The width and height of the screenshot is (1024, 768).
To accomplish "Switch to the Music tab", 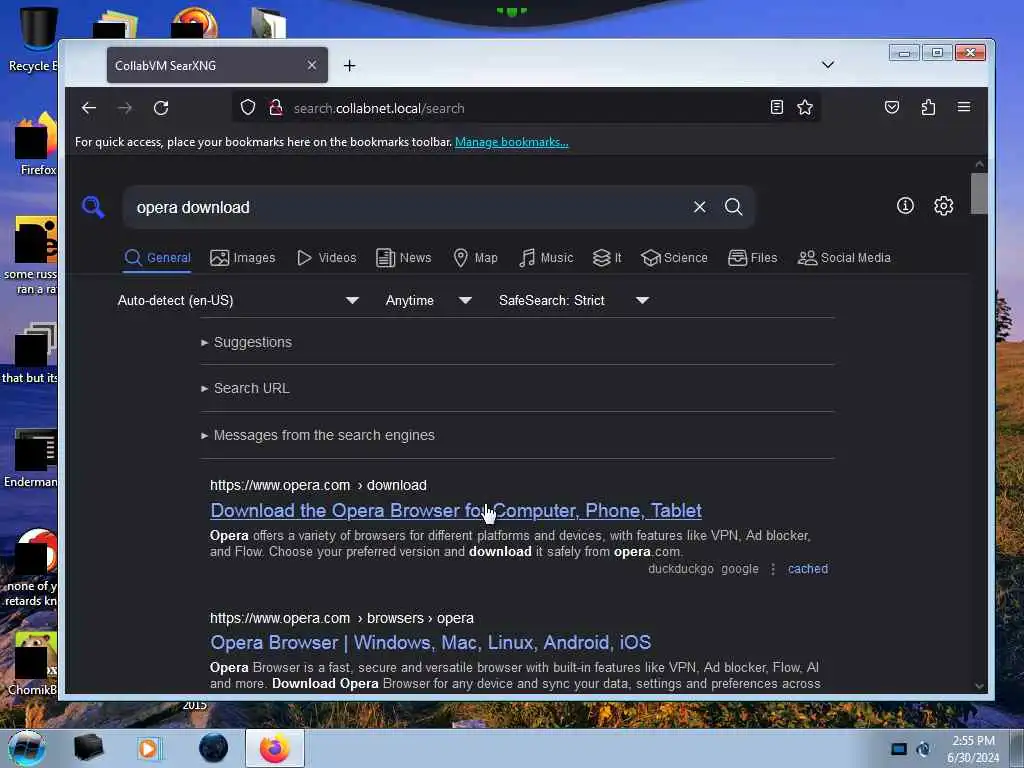I will click(546, 258).
